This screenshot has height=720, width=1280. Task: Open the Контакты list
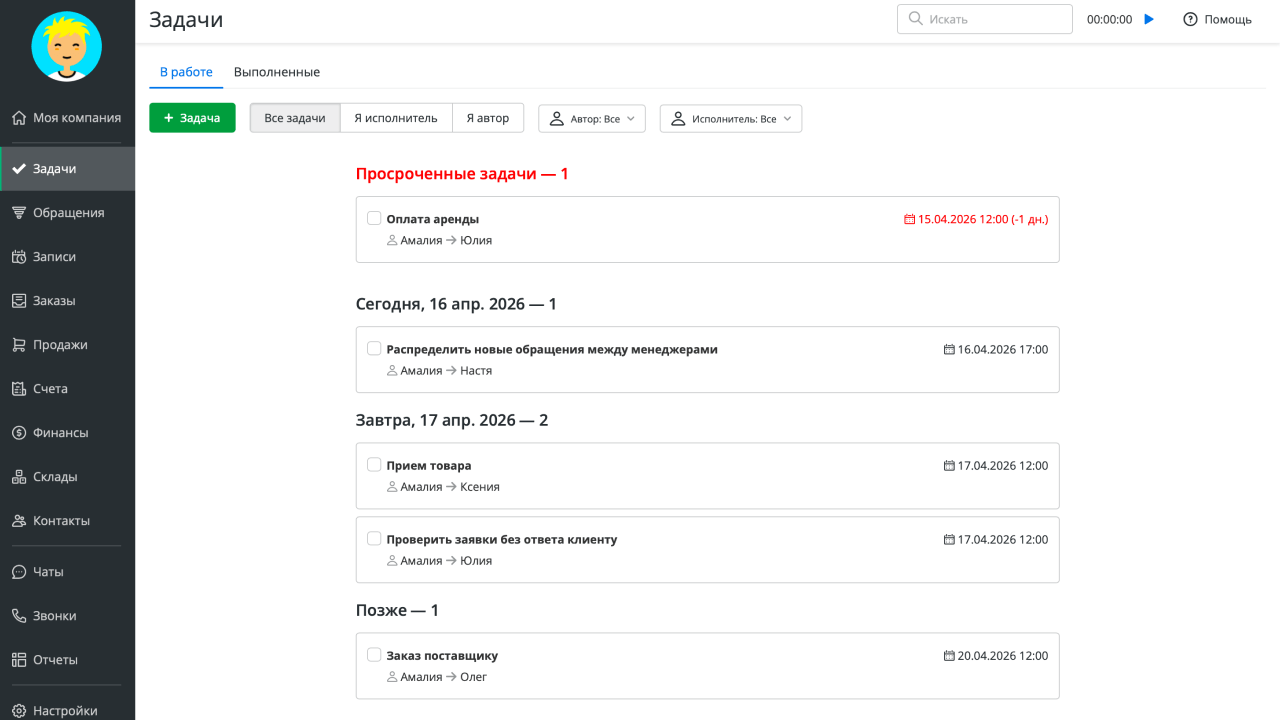[x=60, y=520]
